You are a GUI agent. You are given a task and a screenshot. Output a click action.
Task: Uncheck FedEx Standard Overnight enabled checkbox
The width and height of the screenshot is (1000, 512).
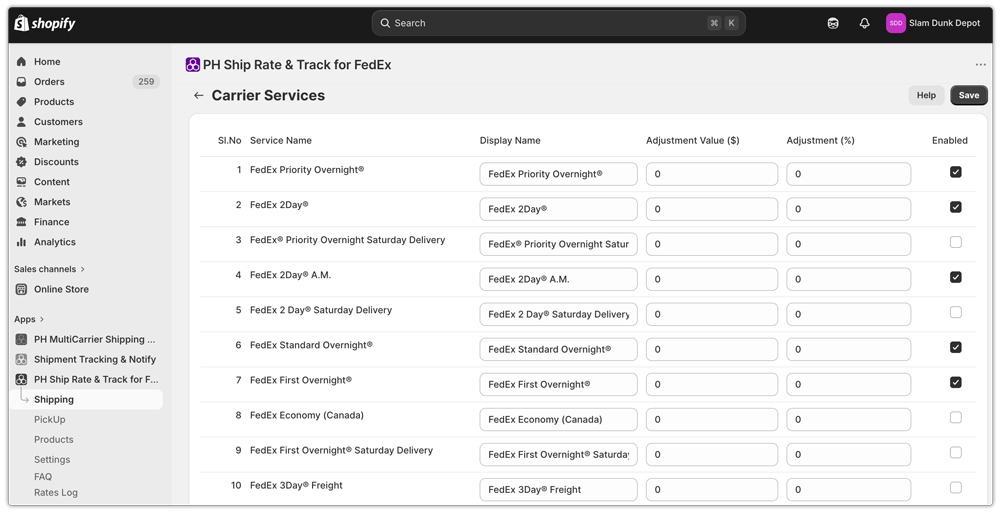(955, 347)
